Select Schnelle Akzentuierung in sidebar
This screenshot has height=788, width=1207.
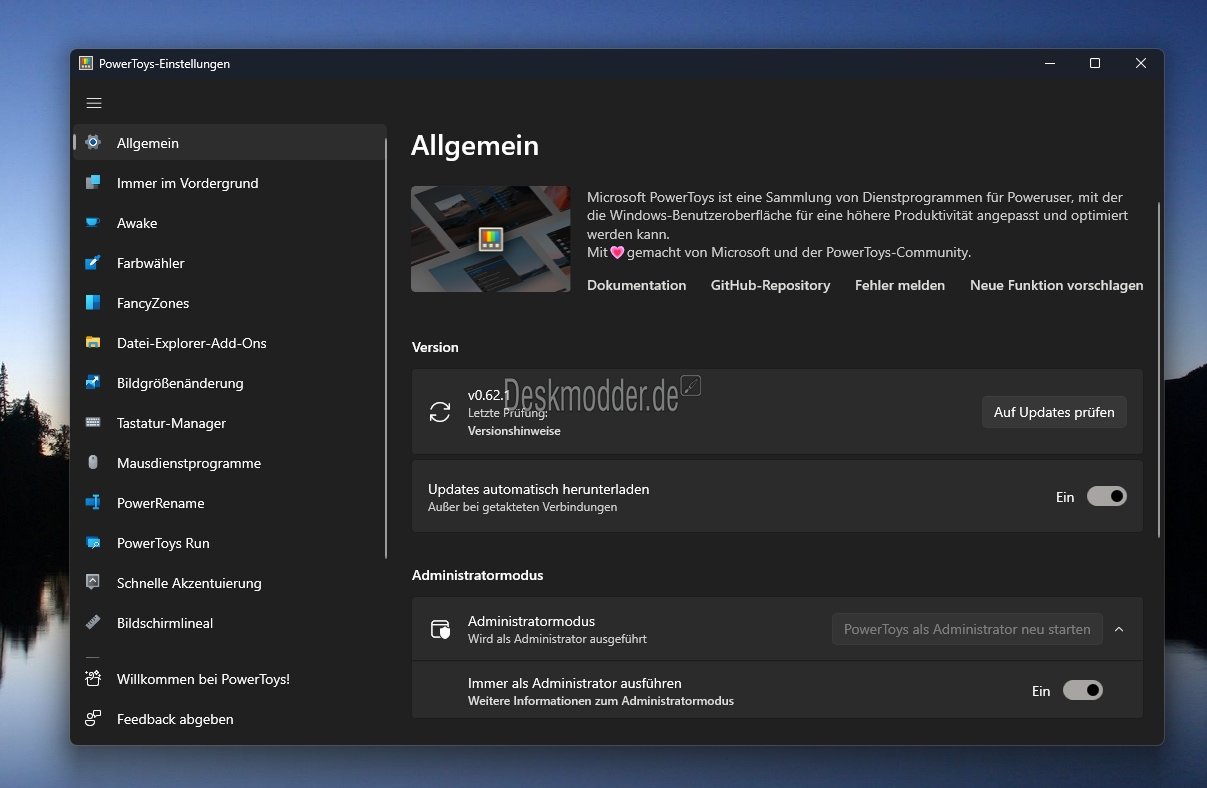click(x=230, y=583)
